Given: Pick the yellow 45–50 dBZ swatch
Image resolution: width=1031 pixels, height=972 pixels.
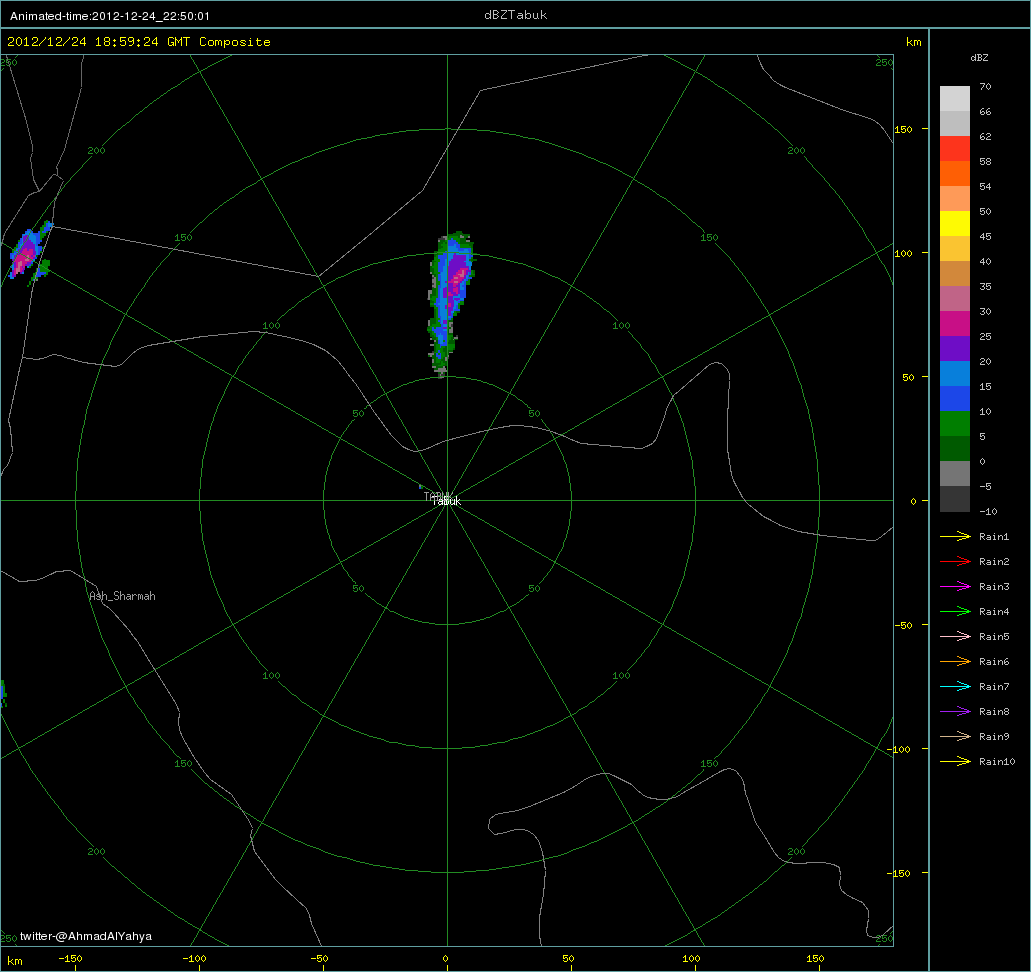Looking at the screenshot, I should [955, 224].
